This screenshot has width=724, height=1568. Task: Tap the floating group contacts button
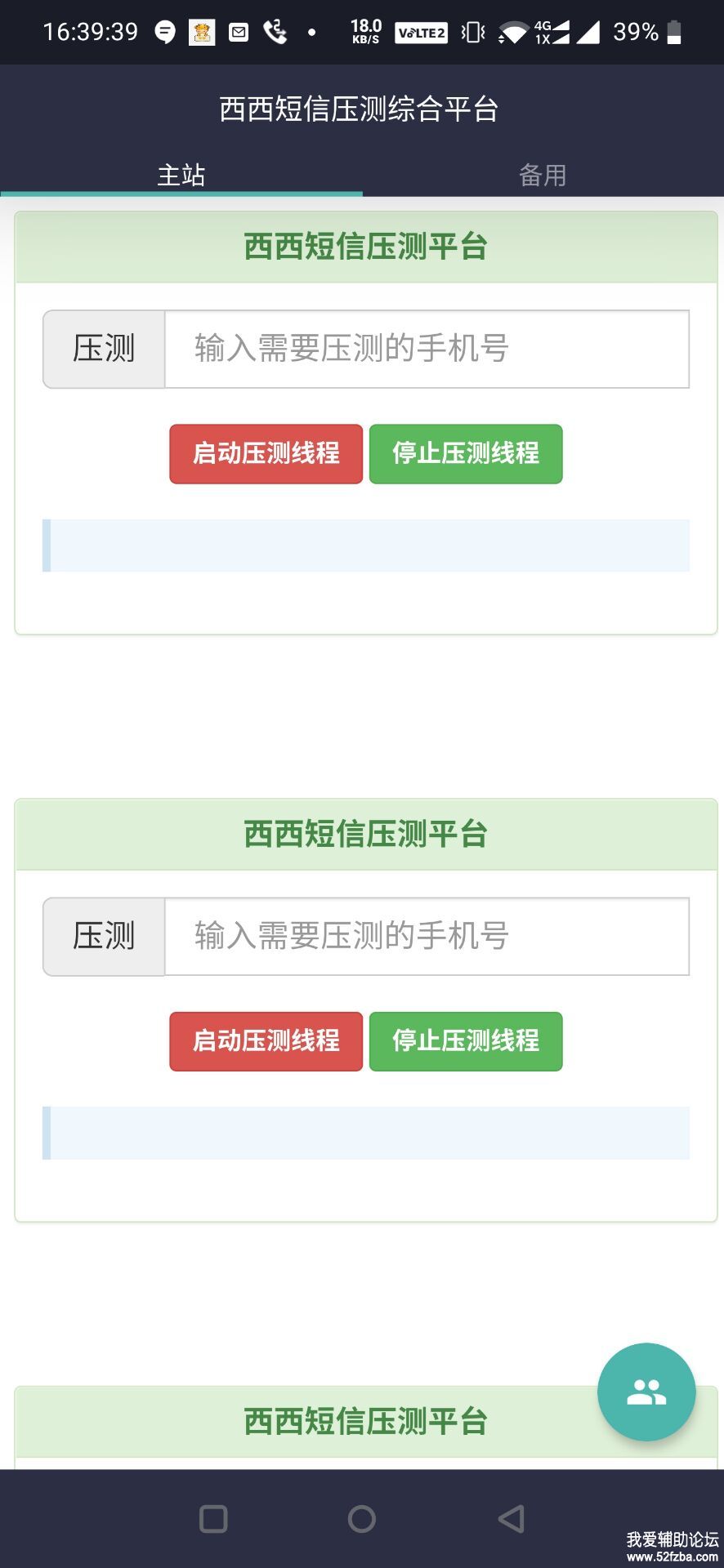646,1392
